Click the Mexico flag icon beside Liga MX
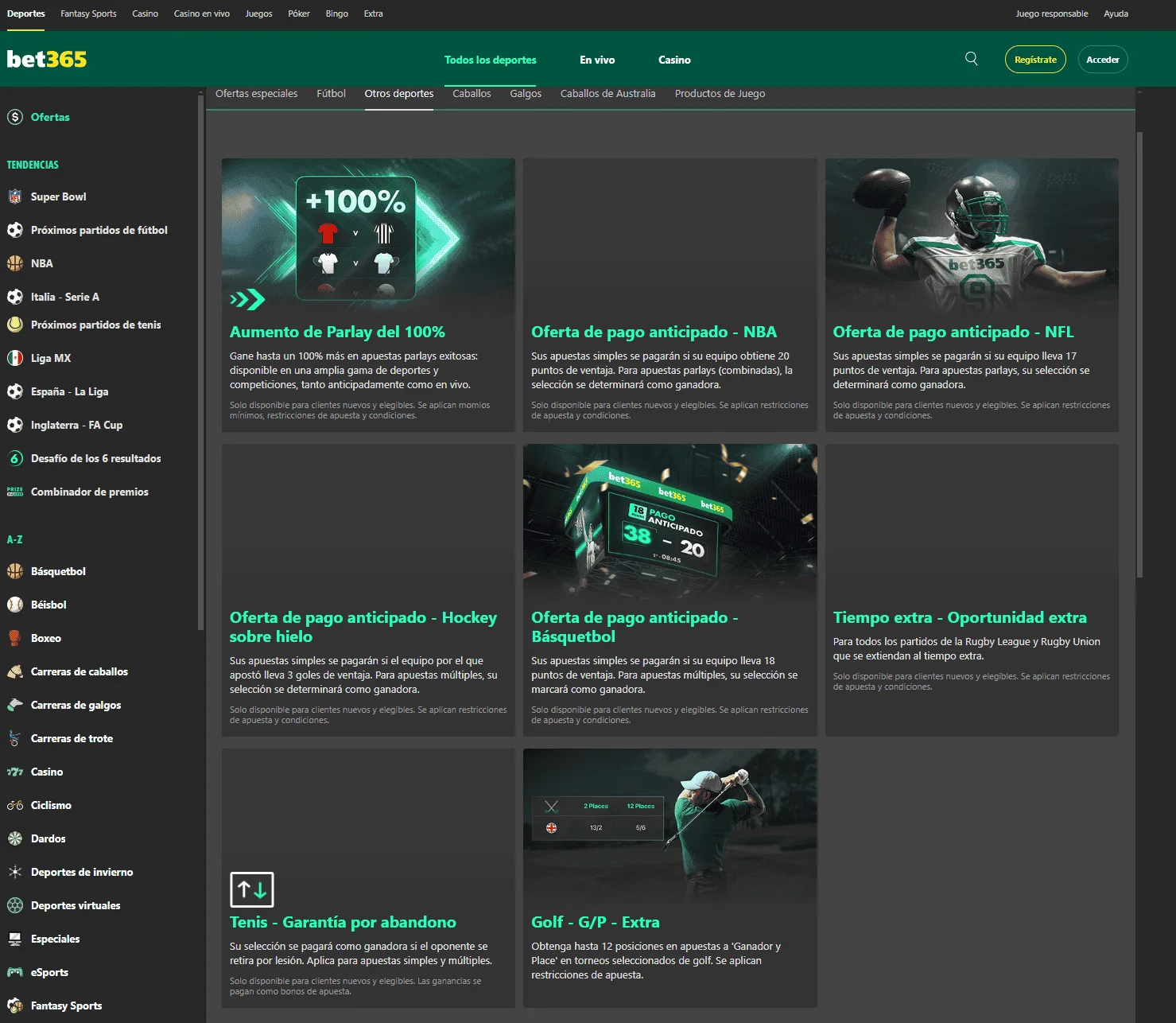Viewport: 1176px width, 1023px height. pos(15,358)
